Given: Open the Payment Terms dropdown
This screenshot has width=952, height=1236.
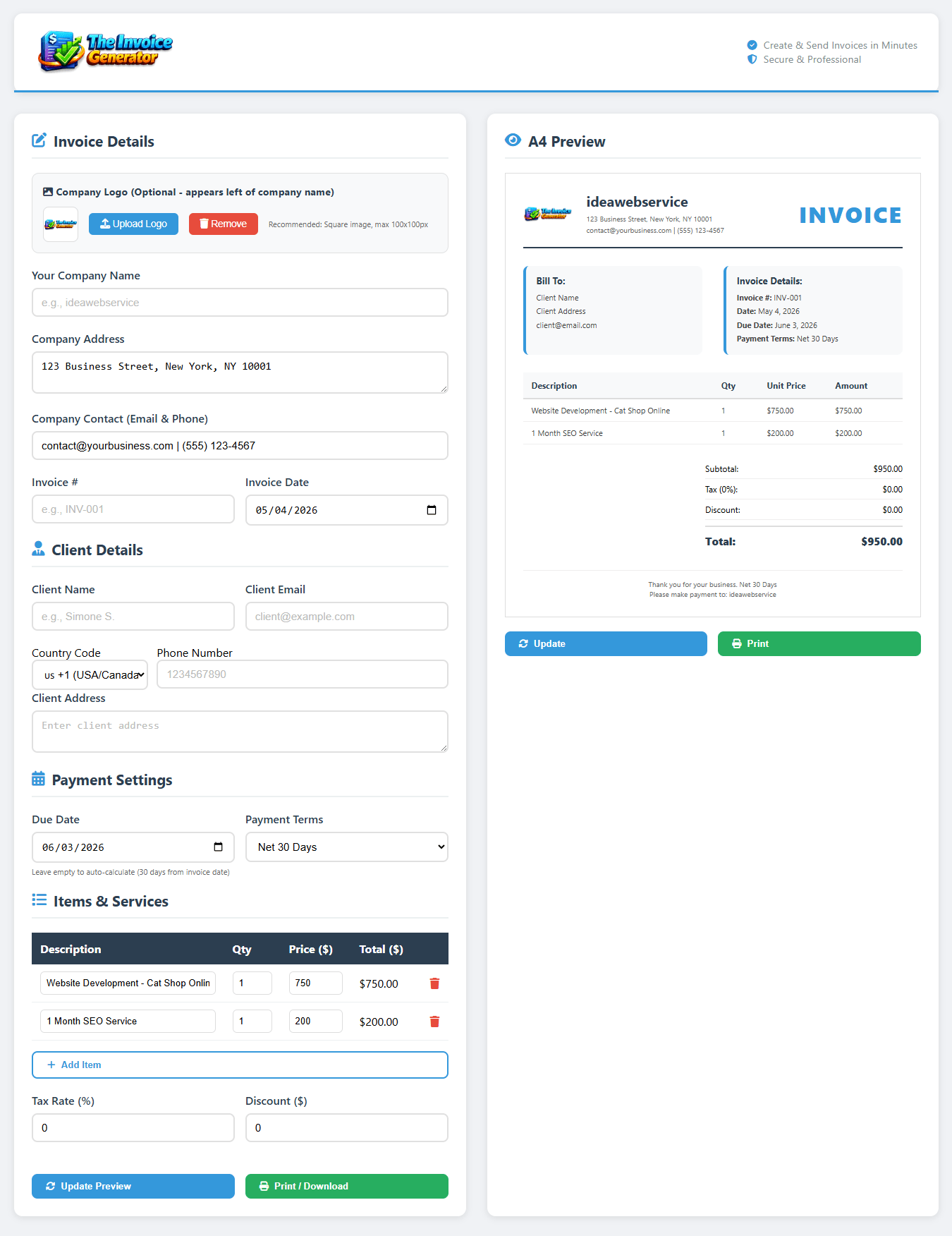Looking at the screenshot, I should (x=346, y=847).
